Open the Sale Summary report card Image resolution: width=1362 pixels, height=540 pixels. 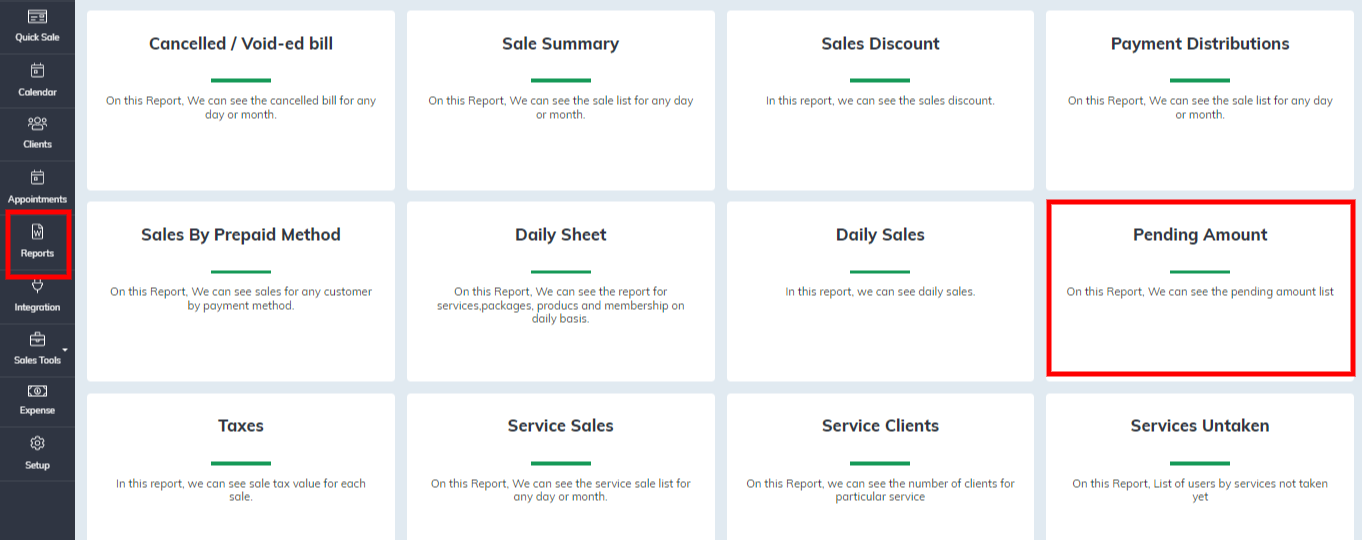click(560, 100)
